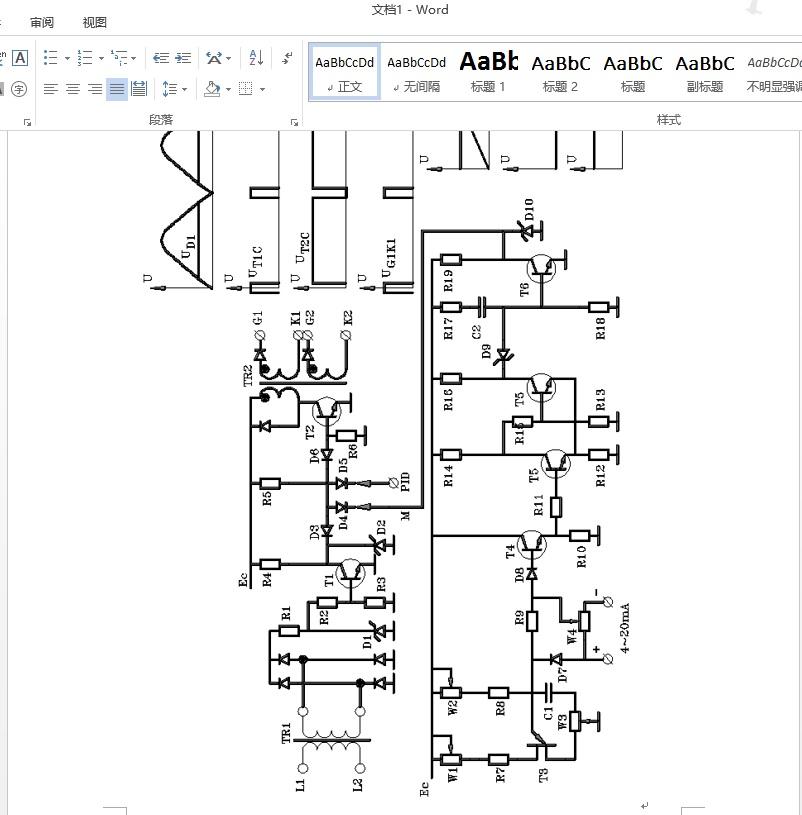Apply the 标题 1 style
Viewport: 802px width, 815px height.
pos(488,72)
